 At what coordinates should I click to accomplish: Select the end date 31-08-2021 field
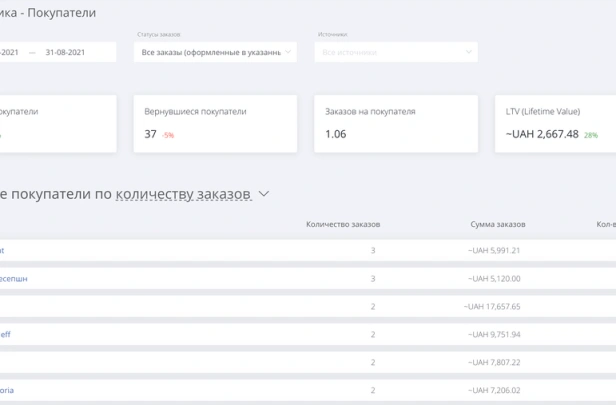click(74, 52)
